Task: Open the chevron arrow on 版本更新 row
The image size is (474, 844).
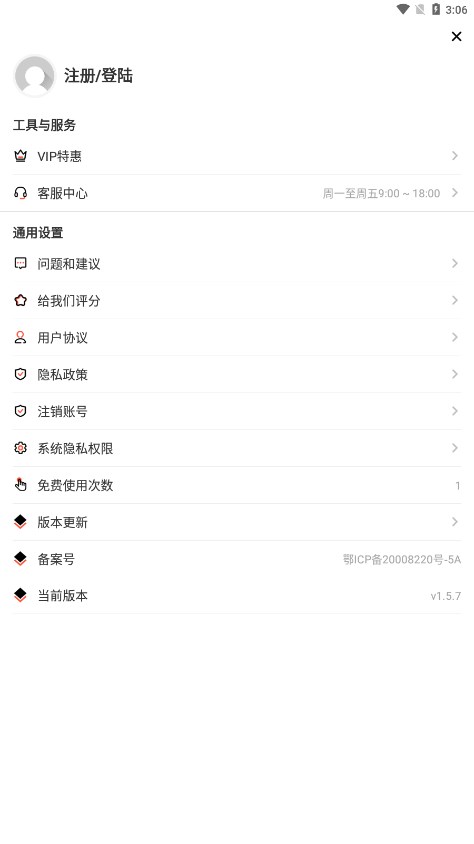Action: coord(455,522)
